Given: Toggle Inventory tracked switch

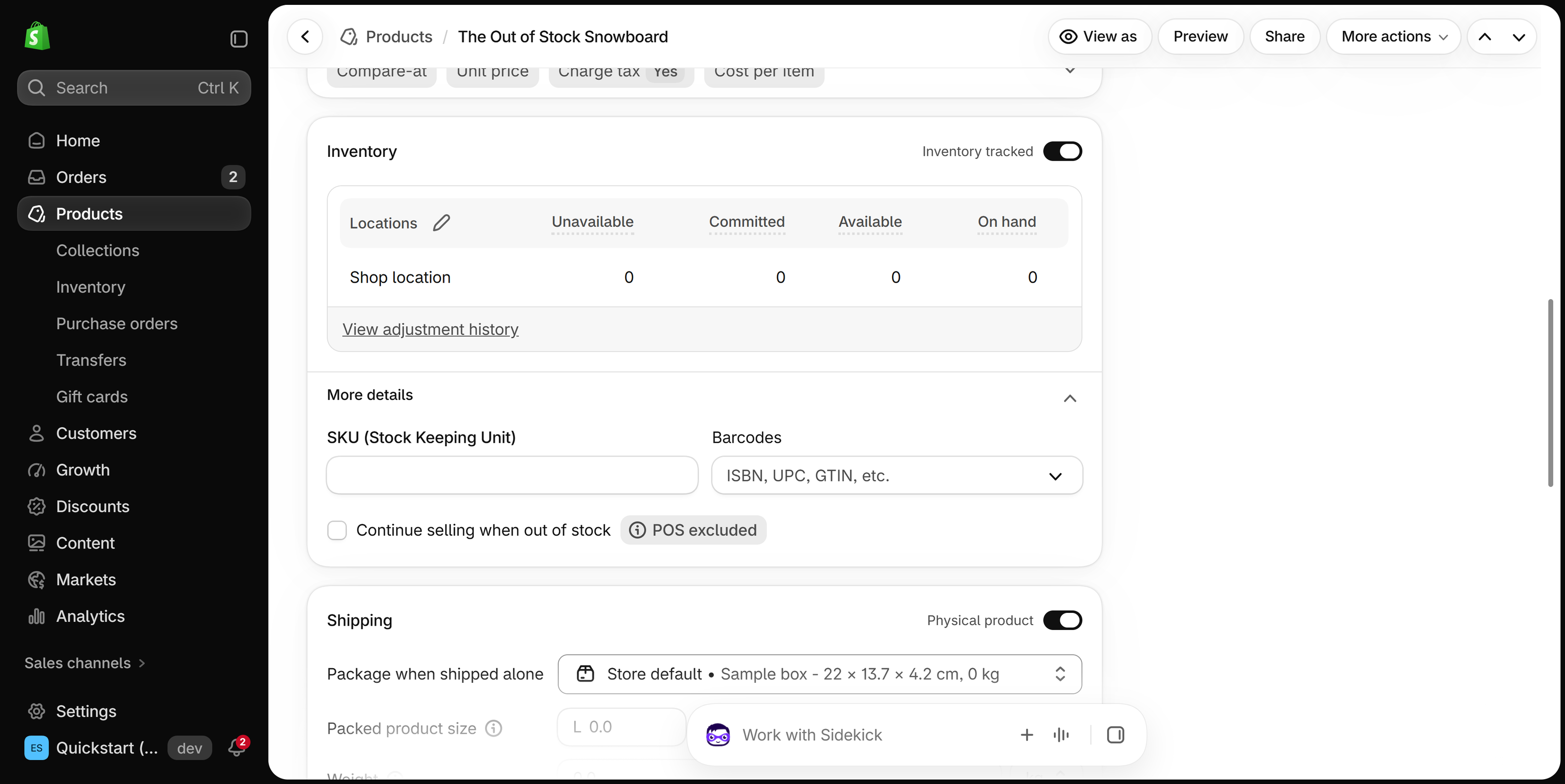Looking at the screenshot, I should tap(1063, 151).
